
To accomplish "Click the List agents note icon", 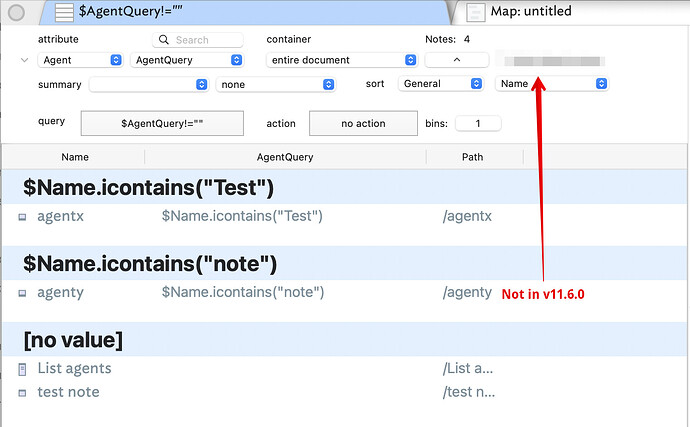I will click(x=23, y=369).
